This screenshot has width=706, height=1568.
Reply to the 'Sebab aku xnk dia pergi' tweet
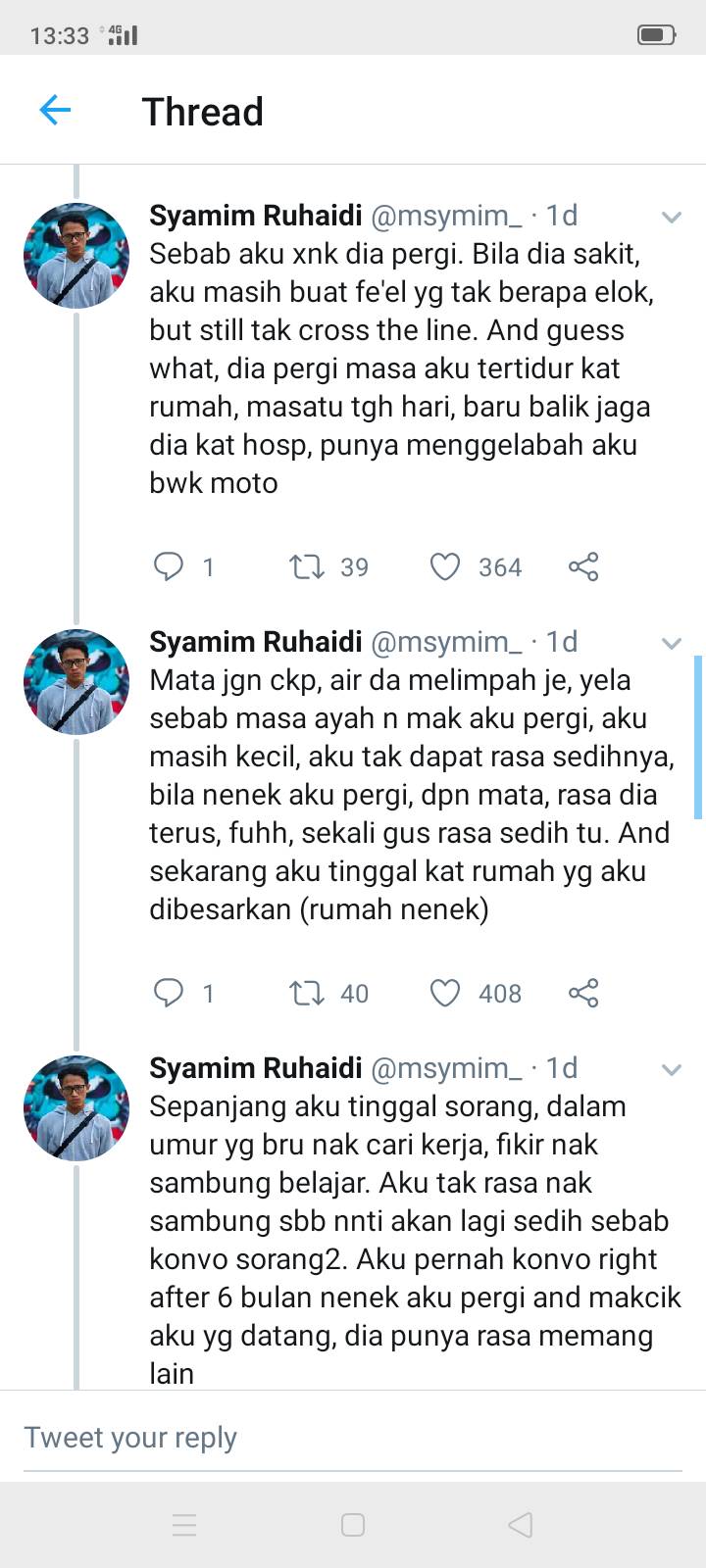pos(169,566)
